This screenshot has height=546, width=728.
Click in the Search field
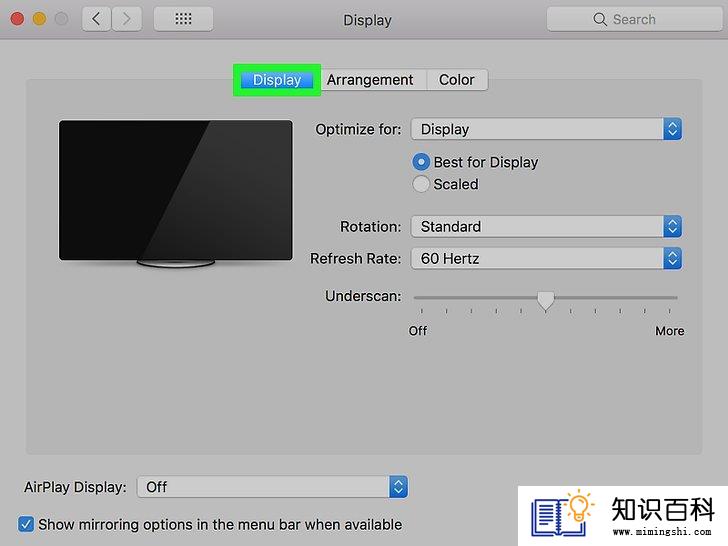tap(635, 20)
